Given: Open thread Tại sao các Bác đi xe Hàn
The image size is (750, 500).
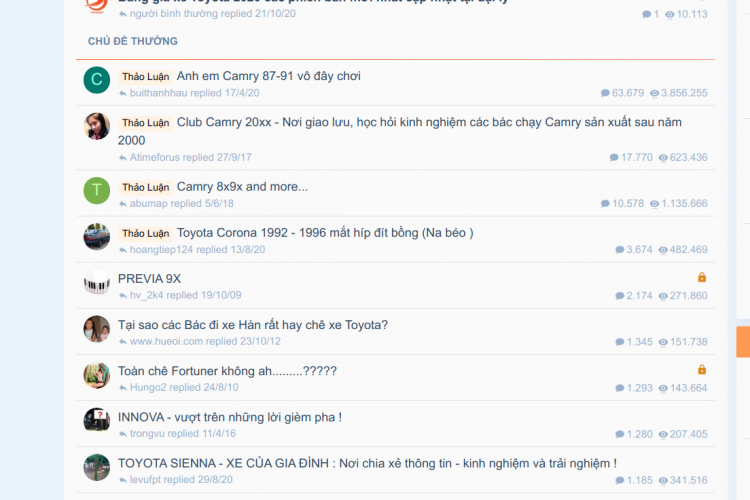Looking at the screenshot, I should [x=253, y=325].
